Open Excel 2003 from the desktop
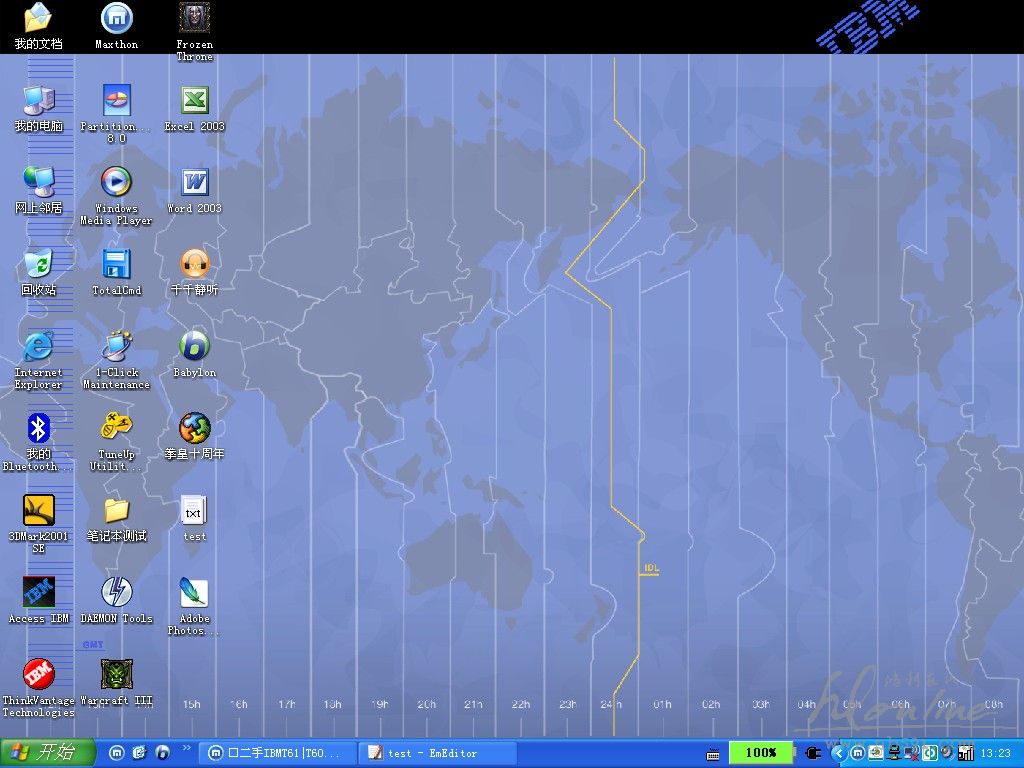This screenshot has width=1024, height=768. 194,101
